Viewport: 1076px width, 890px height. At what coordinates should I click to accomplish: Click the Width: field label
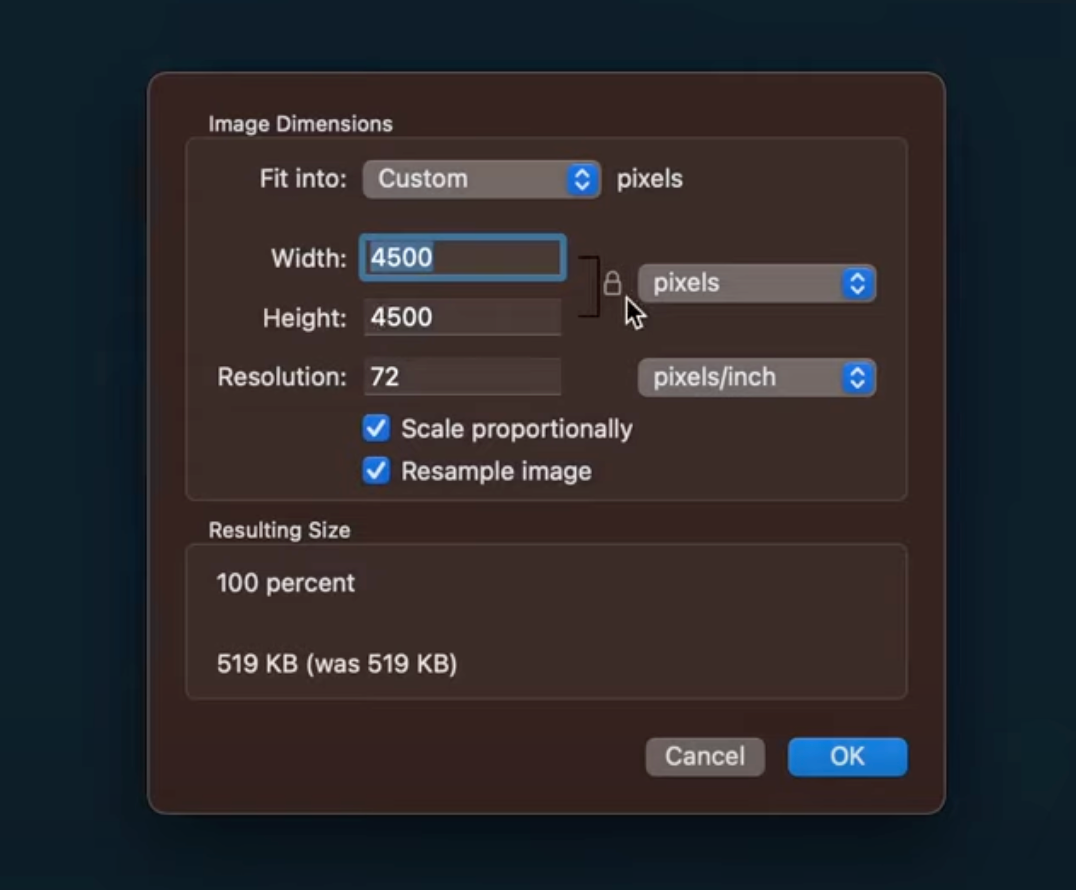tap(307, 258)
